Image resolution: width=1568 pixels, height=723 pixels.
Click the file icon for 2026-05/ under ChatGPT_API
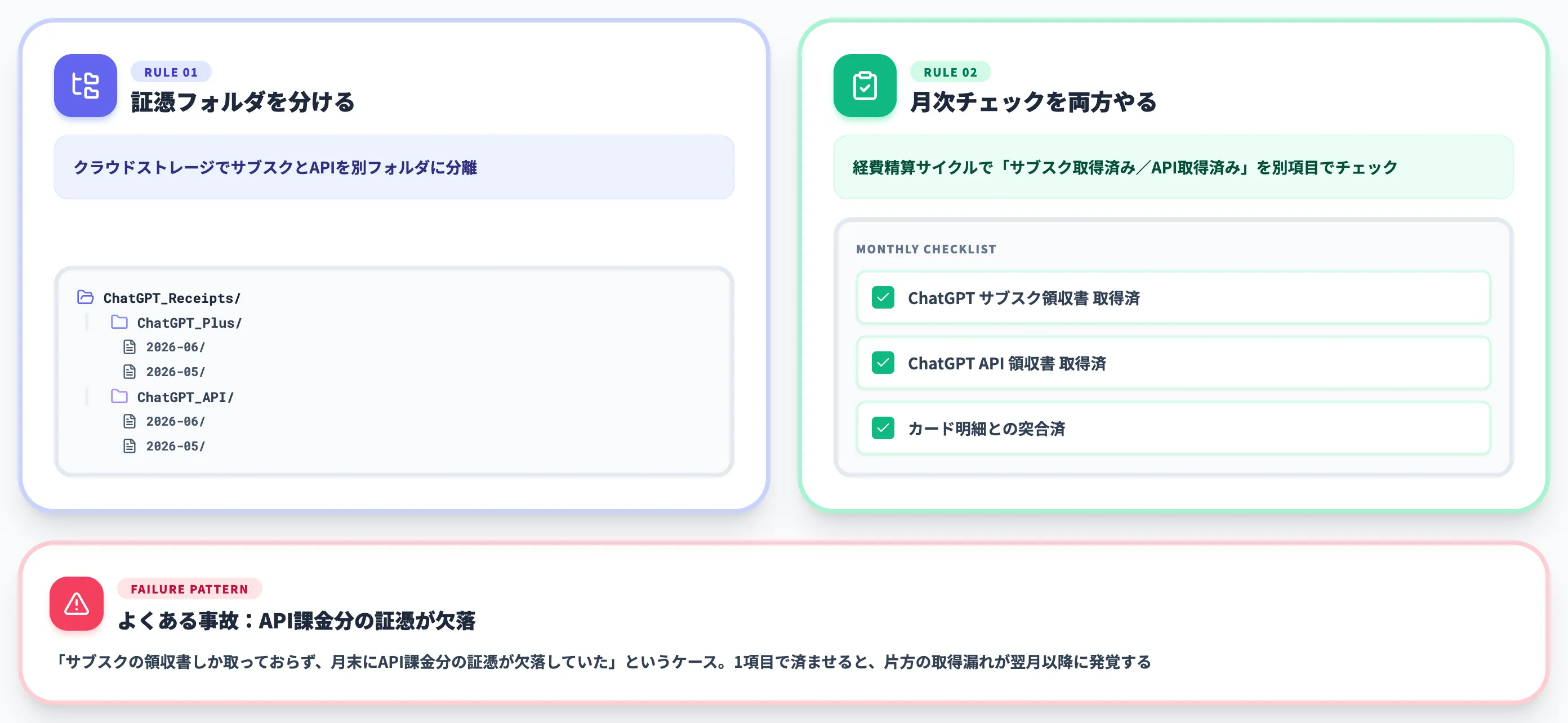tap(130, 446)
